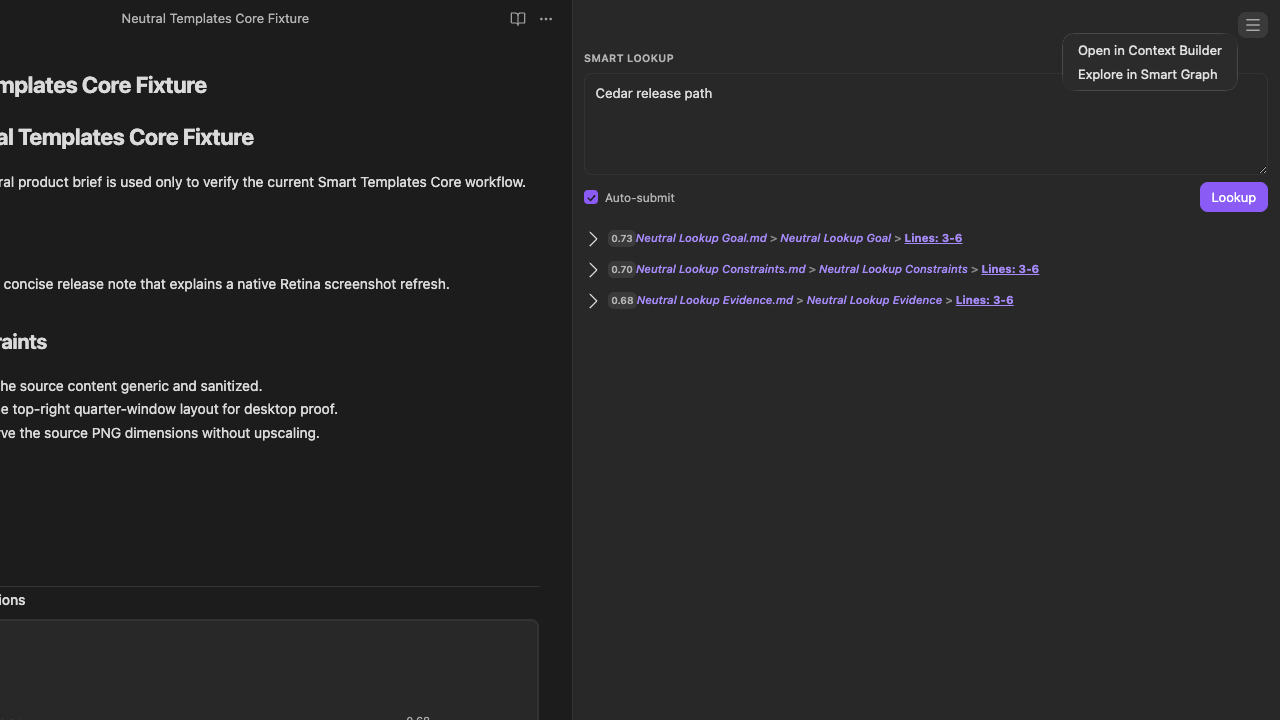This screenshot has width=1280, height=720.
Task: Expand the Neutral Lookup Goal.md result
Action: click(593, 239)
